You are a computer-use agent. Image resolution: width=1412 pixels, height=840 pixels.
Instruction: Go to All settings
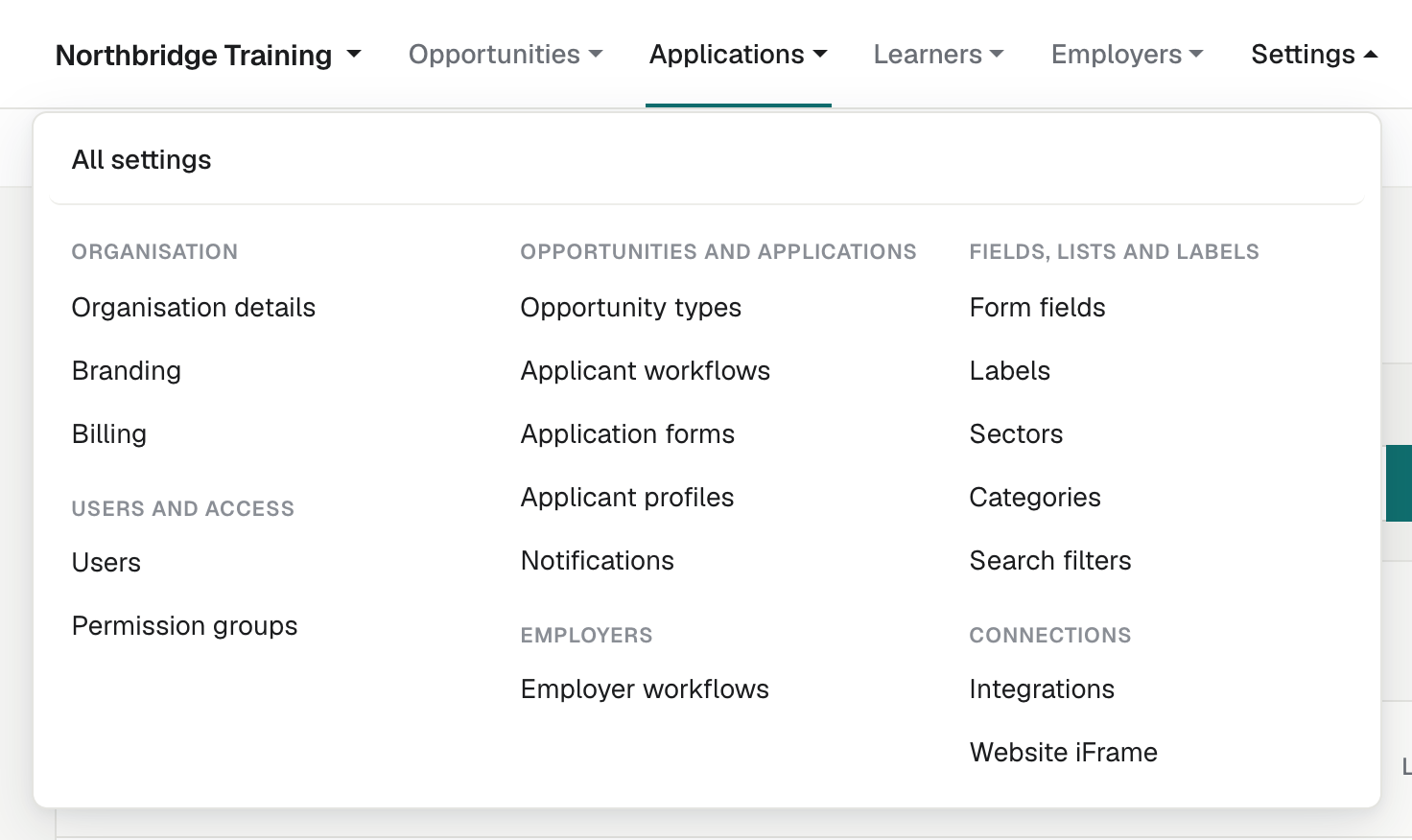click(142, 160)
